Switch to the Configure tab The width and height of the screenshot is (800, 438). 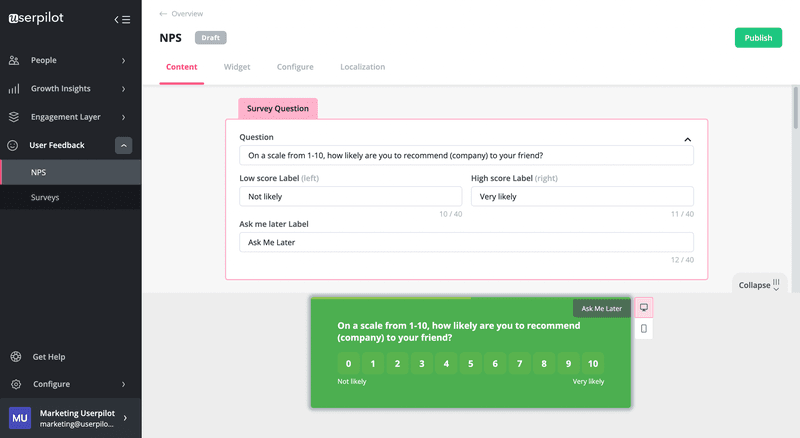coord(295,67)
